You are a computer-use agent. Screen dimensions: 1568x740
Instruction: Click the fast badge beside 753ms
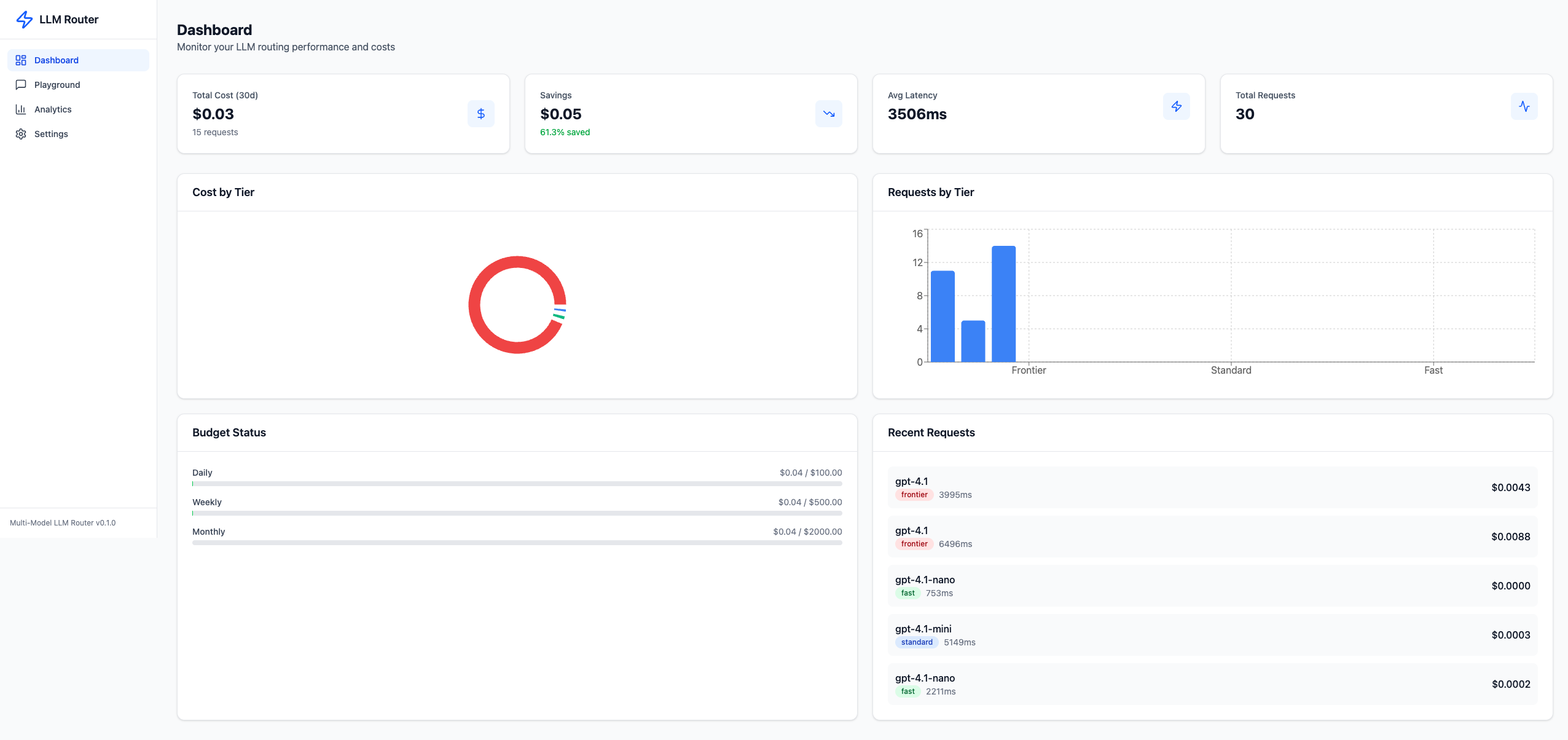tap(908, 593)
